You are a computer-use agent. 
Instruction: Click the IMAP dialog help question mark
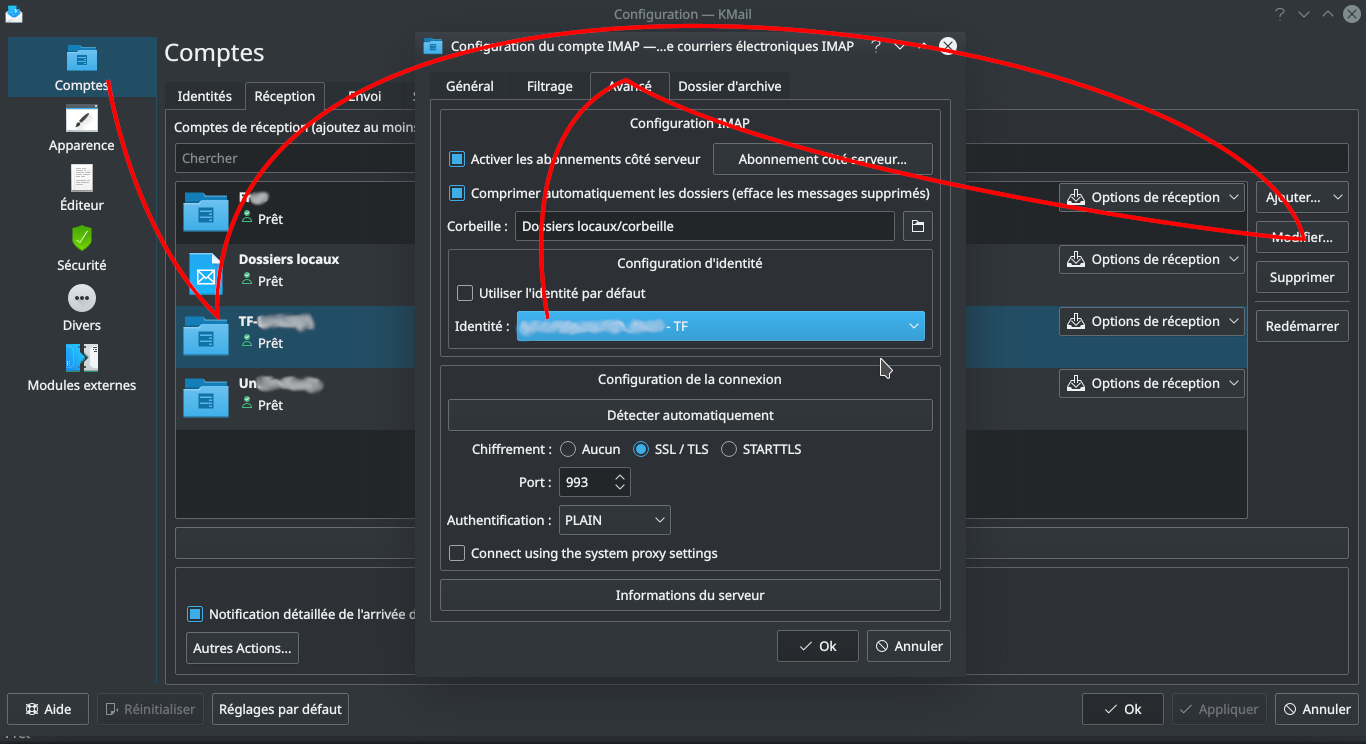(876, 46)
